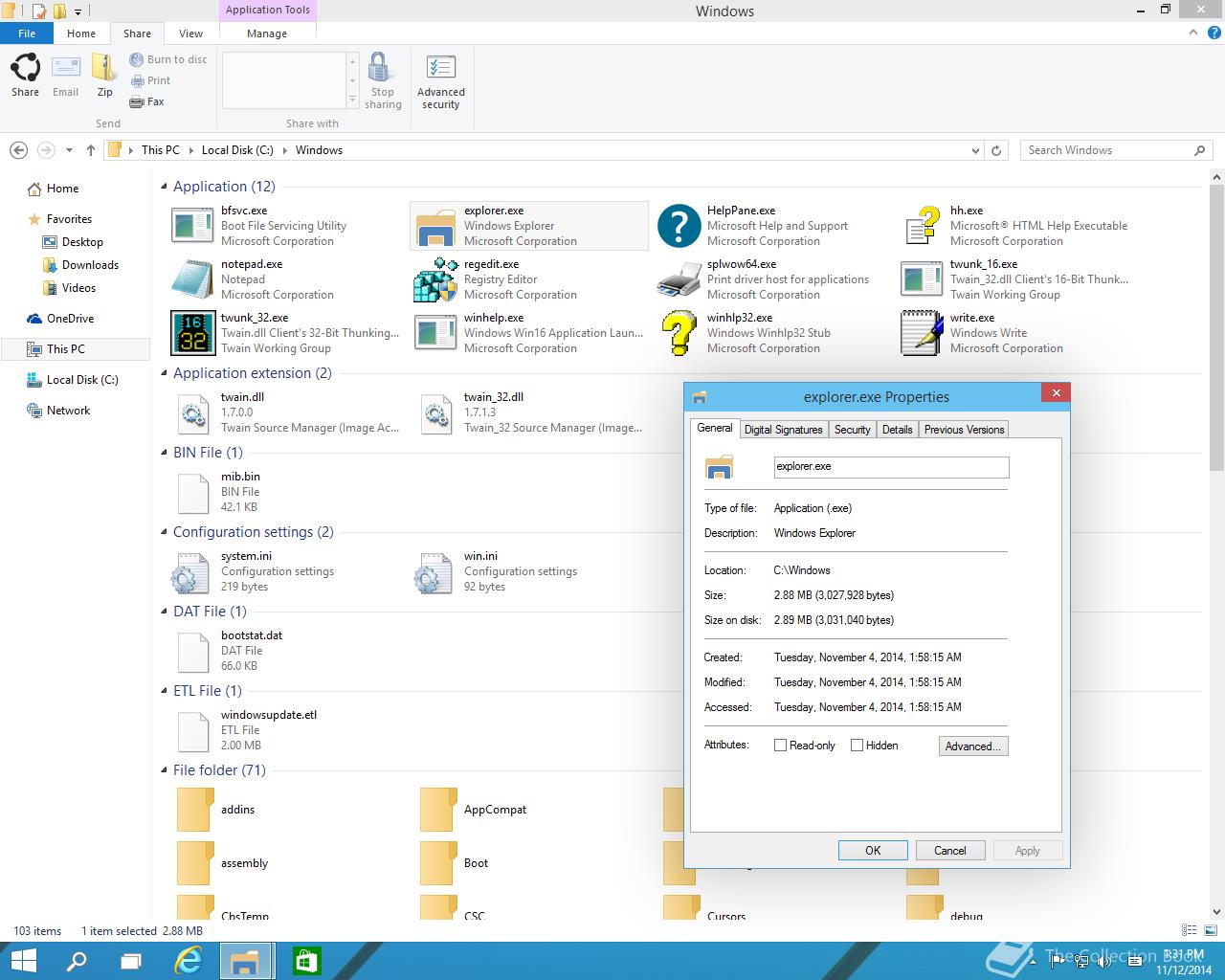Switch to the Manage ribbon tab
The image size is (1225, 980).
click(267, 33)
